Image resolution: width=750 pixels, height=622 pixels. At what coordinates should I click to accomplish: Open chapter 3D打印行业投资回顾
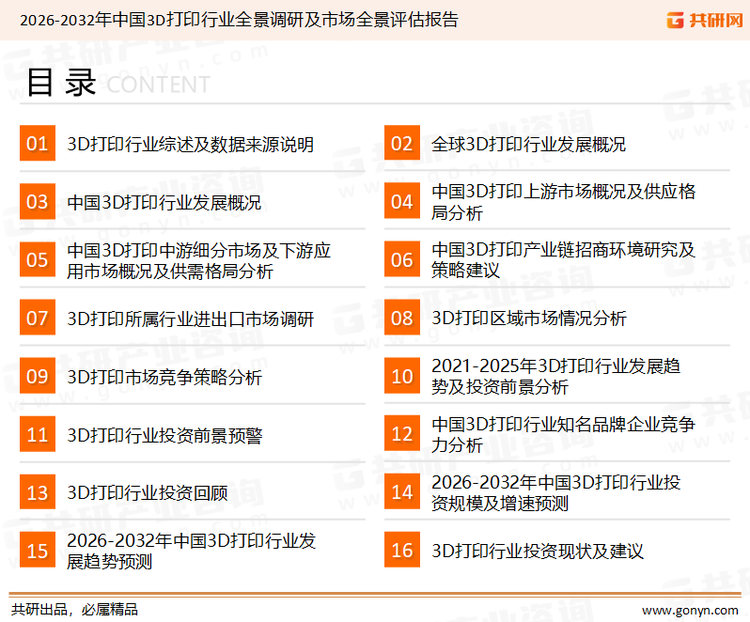147,493
